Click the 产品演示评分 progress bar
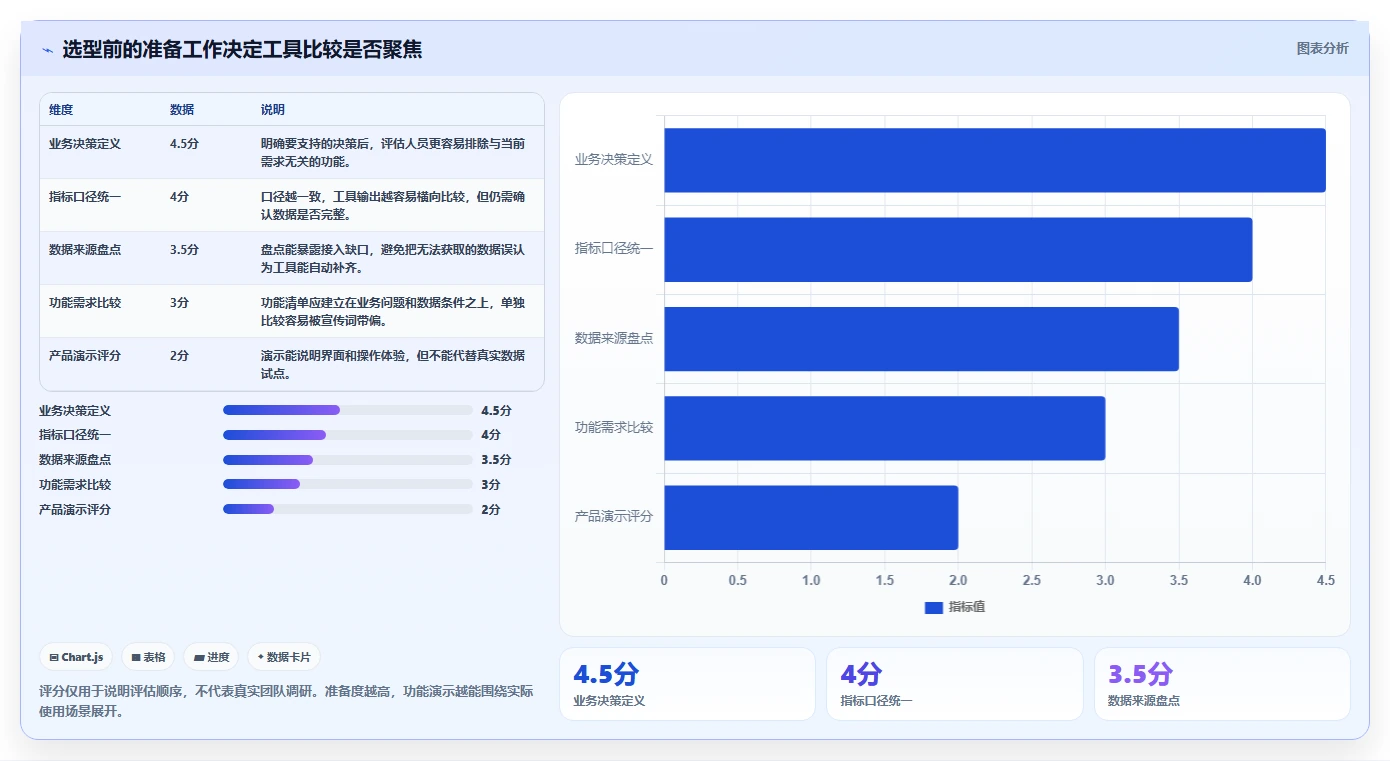Screen dimensions: 1390x761 pos(347,509)
